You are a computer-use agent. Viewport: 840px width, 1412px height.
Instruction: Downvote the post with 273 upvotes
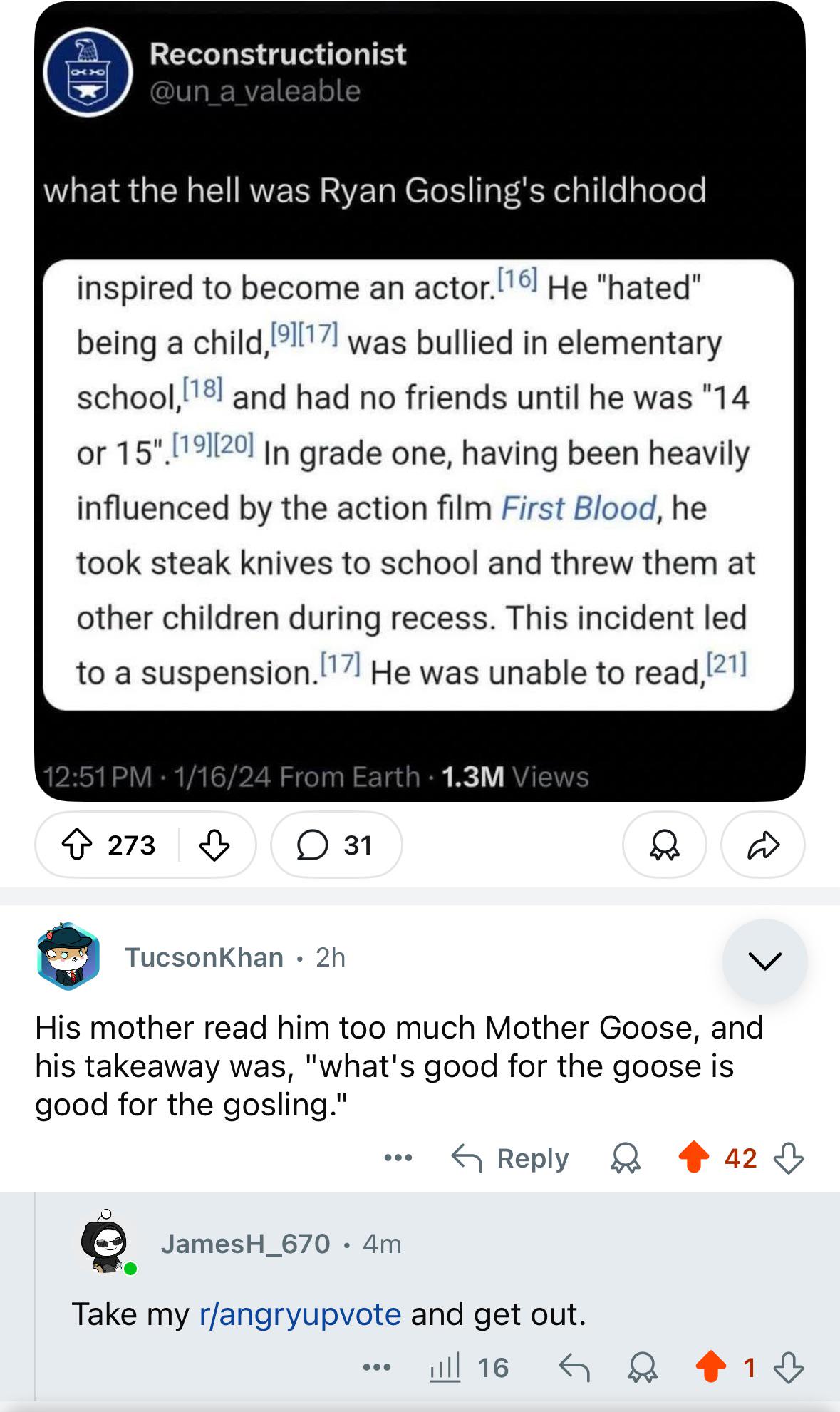pyautogui.click(x=214, y=845)
